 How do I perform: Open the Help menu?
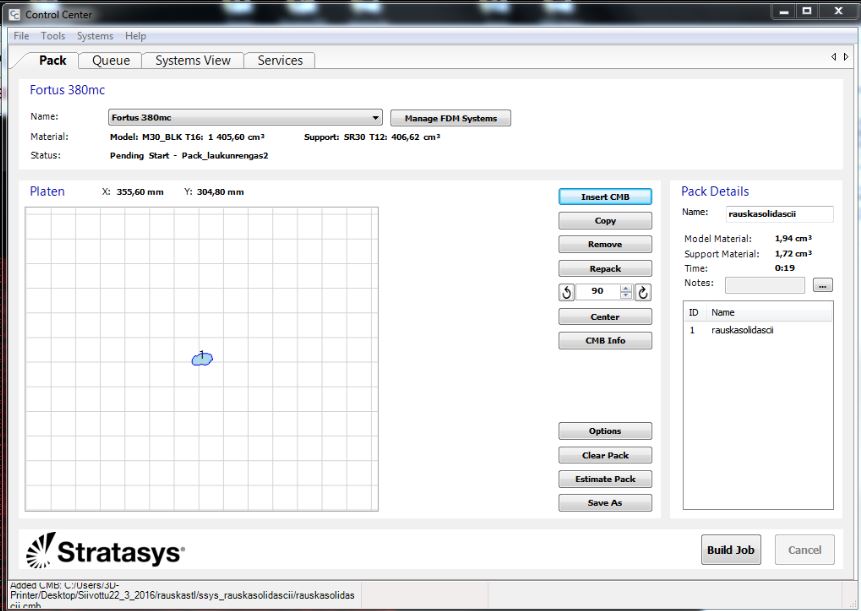tap(136, 36)
